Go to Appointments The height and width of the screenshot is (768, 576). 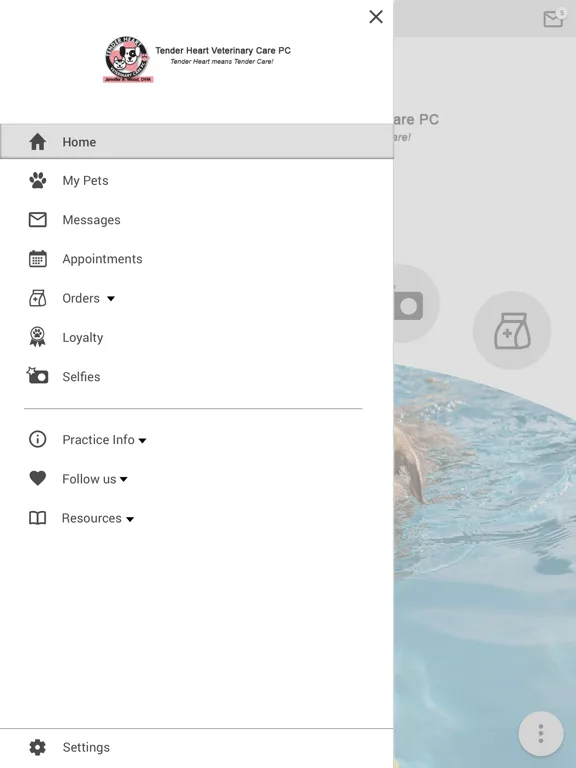coord(102,259)
